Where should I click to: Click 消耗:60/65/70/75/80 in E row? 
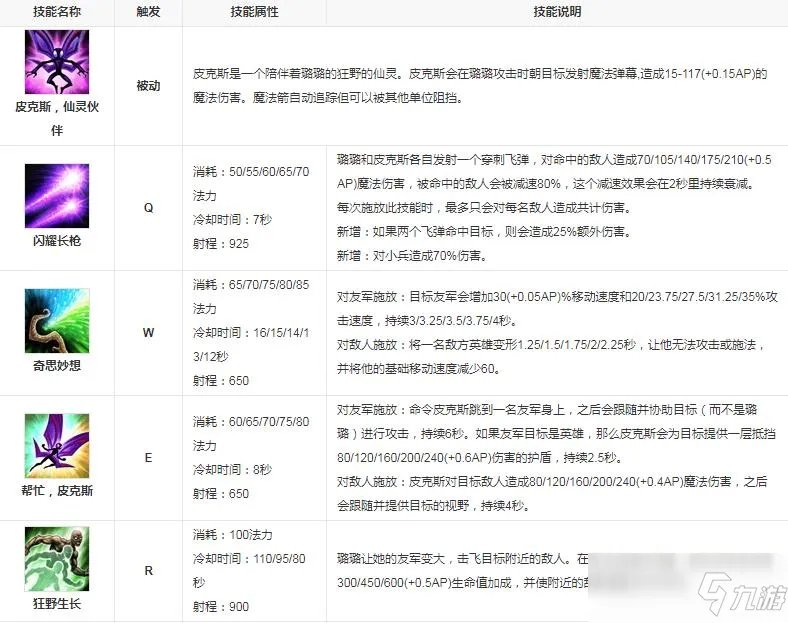(x=251, y=422)
